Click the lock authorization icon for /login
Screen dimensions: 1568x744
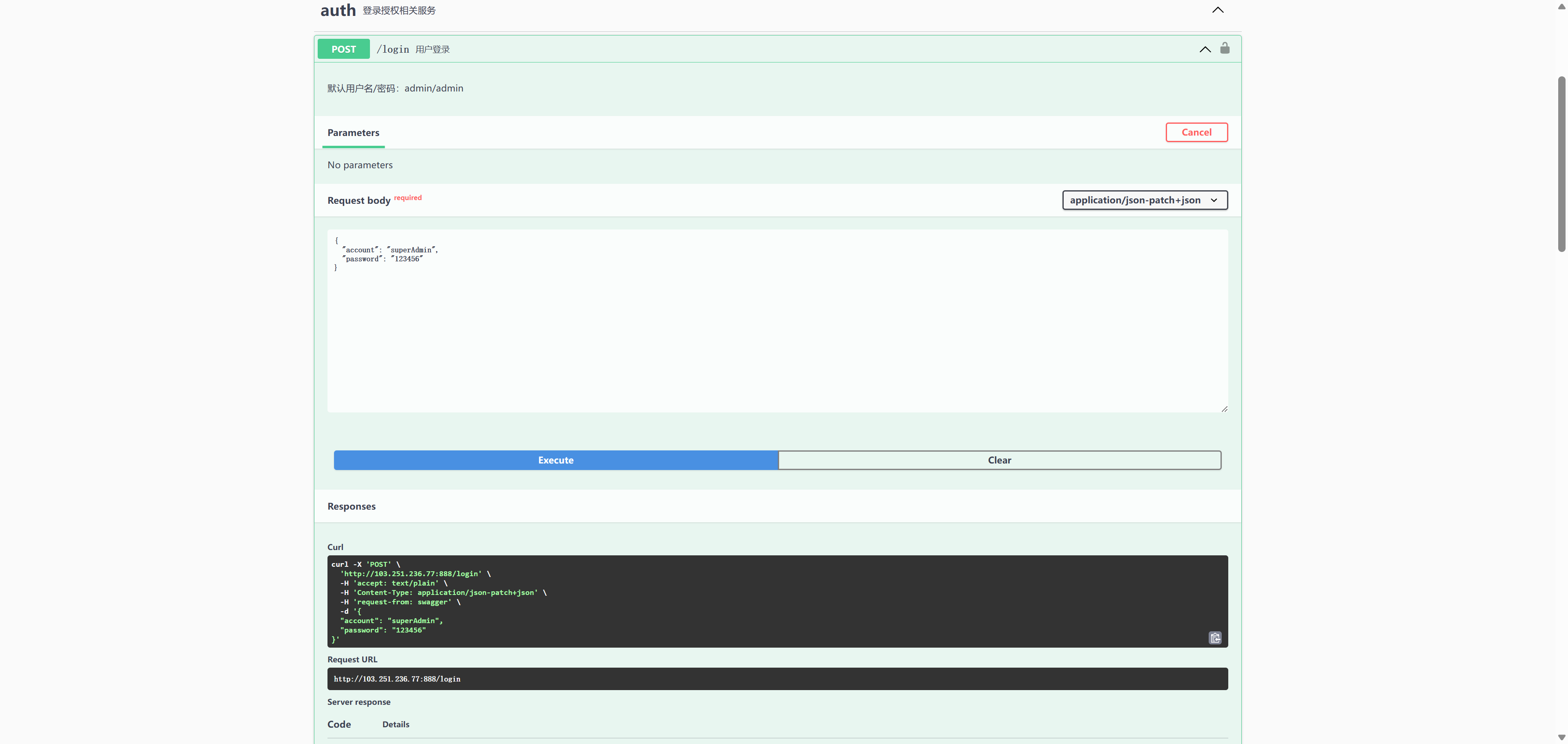pos(1225,49)
